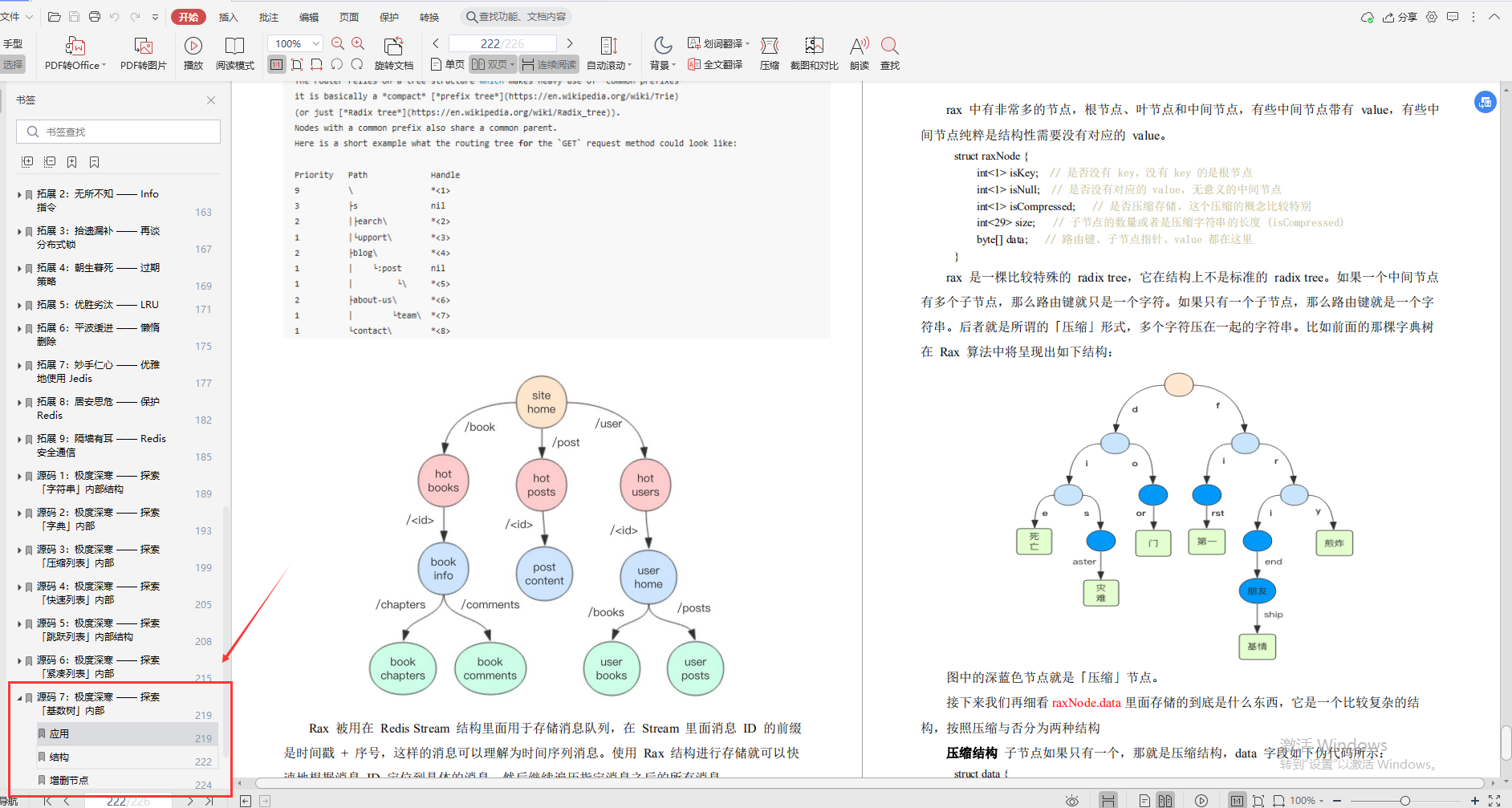Go to previous page arrow in toolbar
This screenshot has height=808, width=1512.
pyautogui.click(x=436, y=43)
